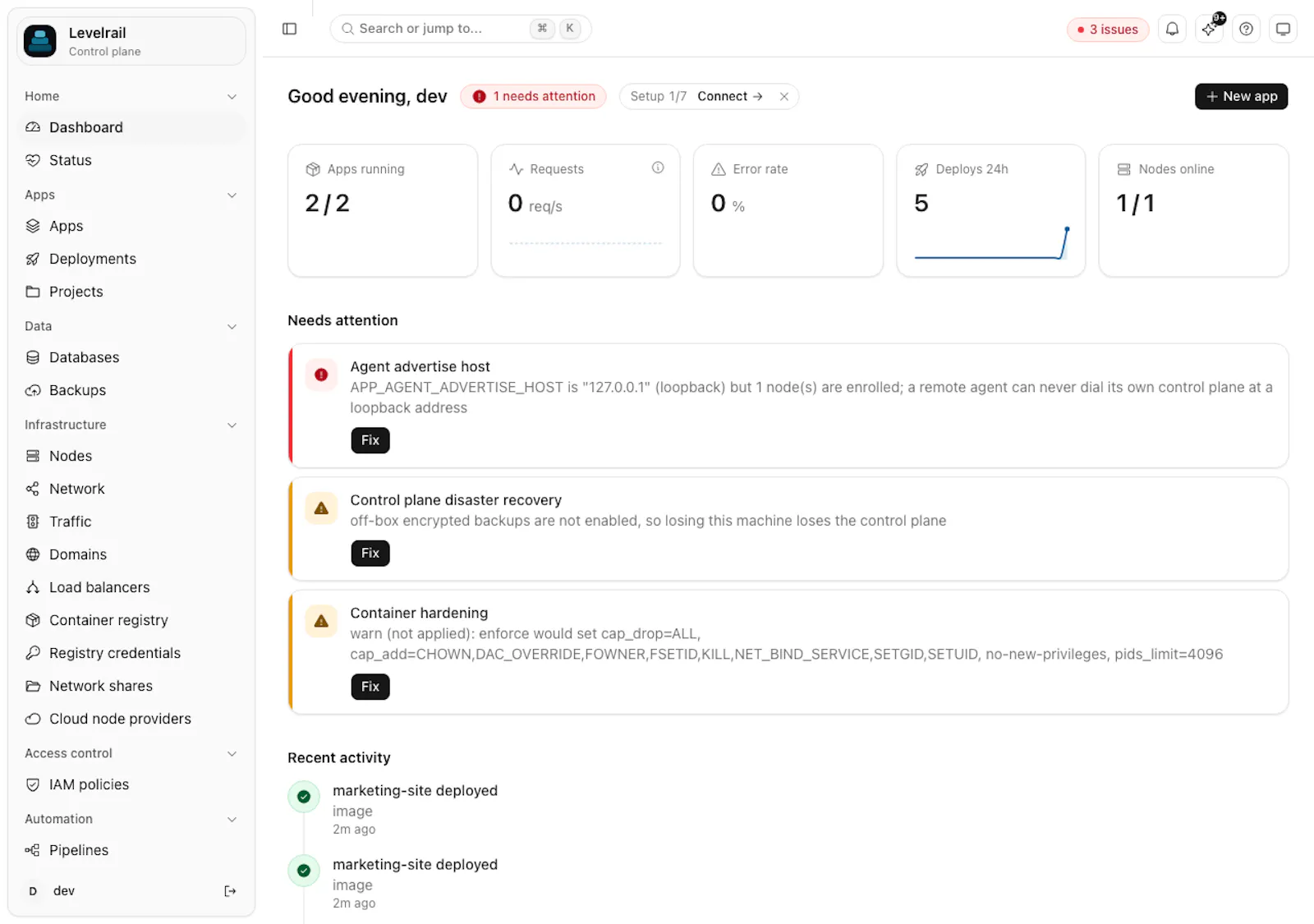Open Cloud node providers page
Screen dimensions: 1314x924
pos(131,719)
